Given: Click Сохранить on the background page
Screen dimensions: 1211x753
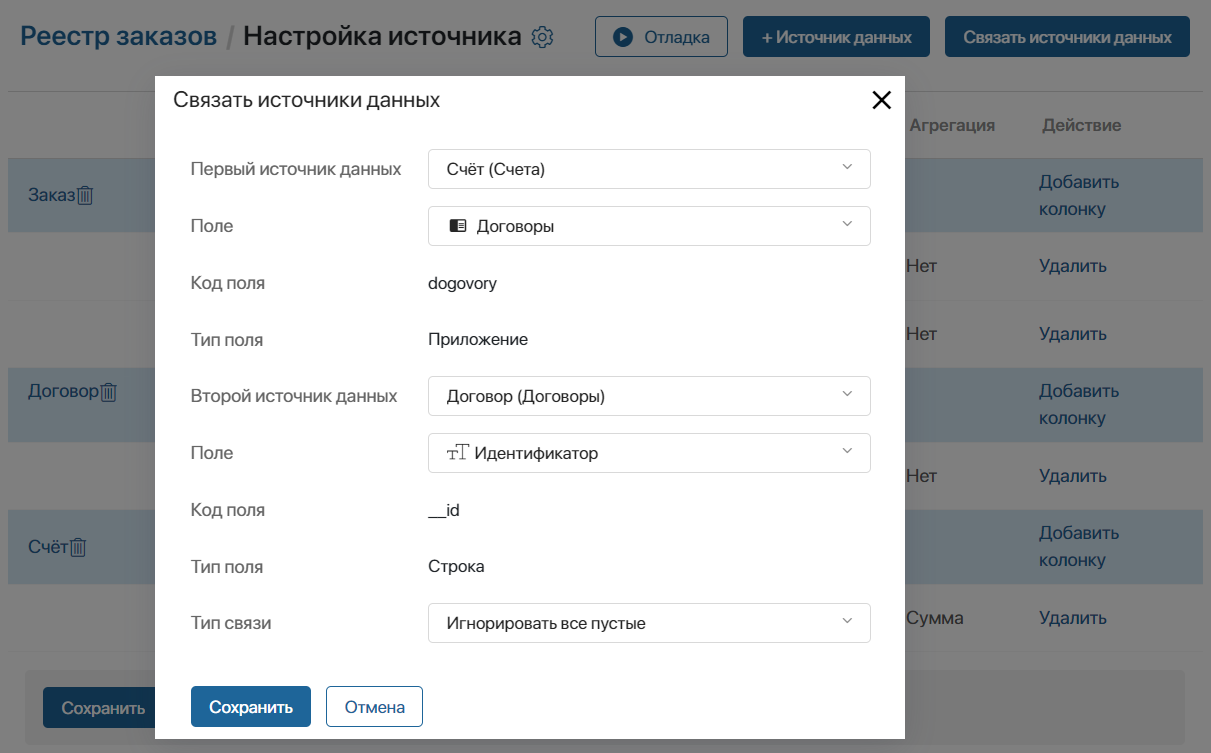Looking at the screenshot, I should pyautogui.click(x=98, y=708).
